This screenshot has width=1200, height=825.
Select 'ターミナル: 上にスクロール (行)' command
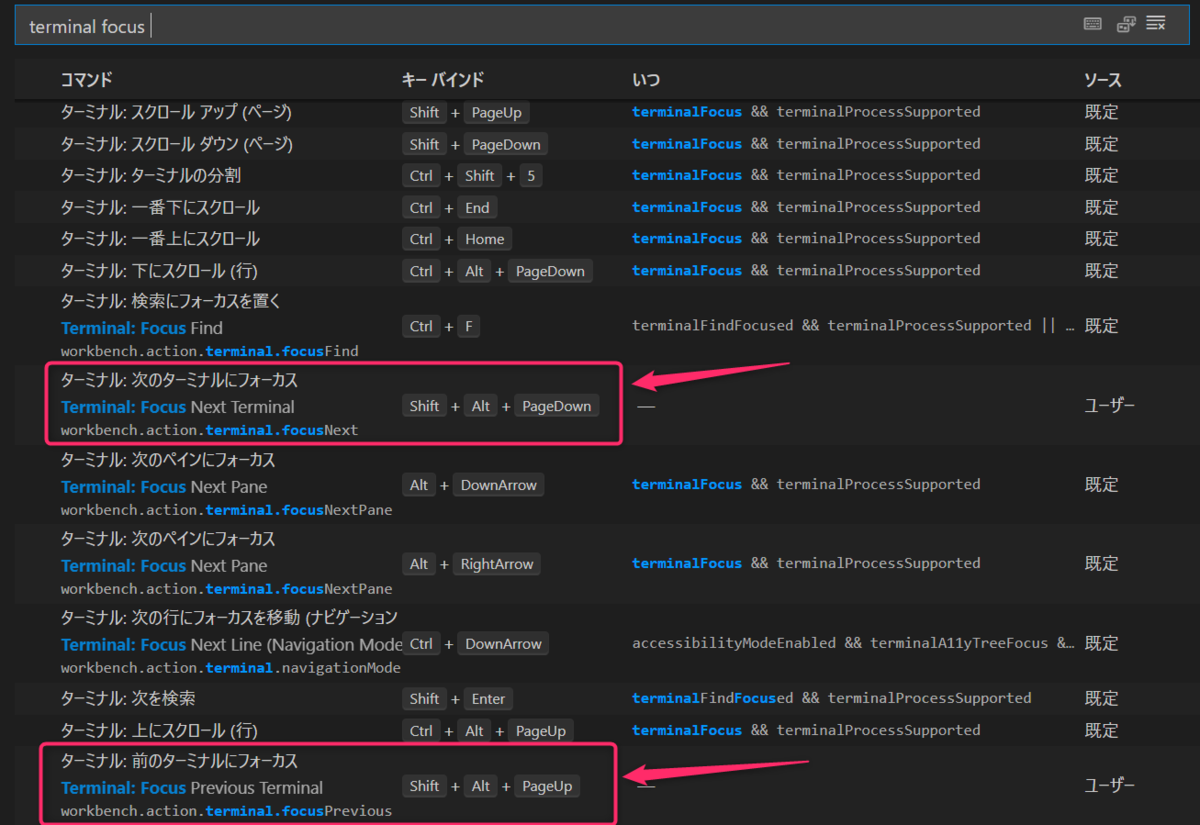point(160,730)
